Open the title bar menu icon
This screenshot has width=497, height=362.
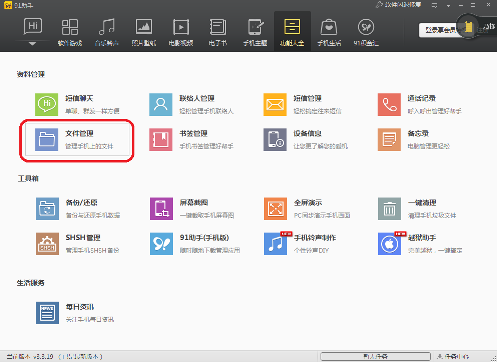434,5
